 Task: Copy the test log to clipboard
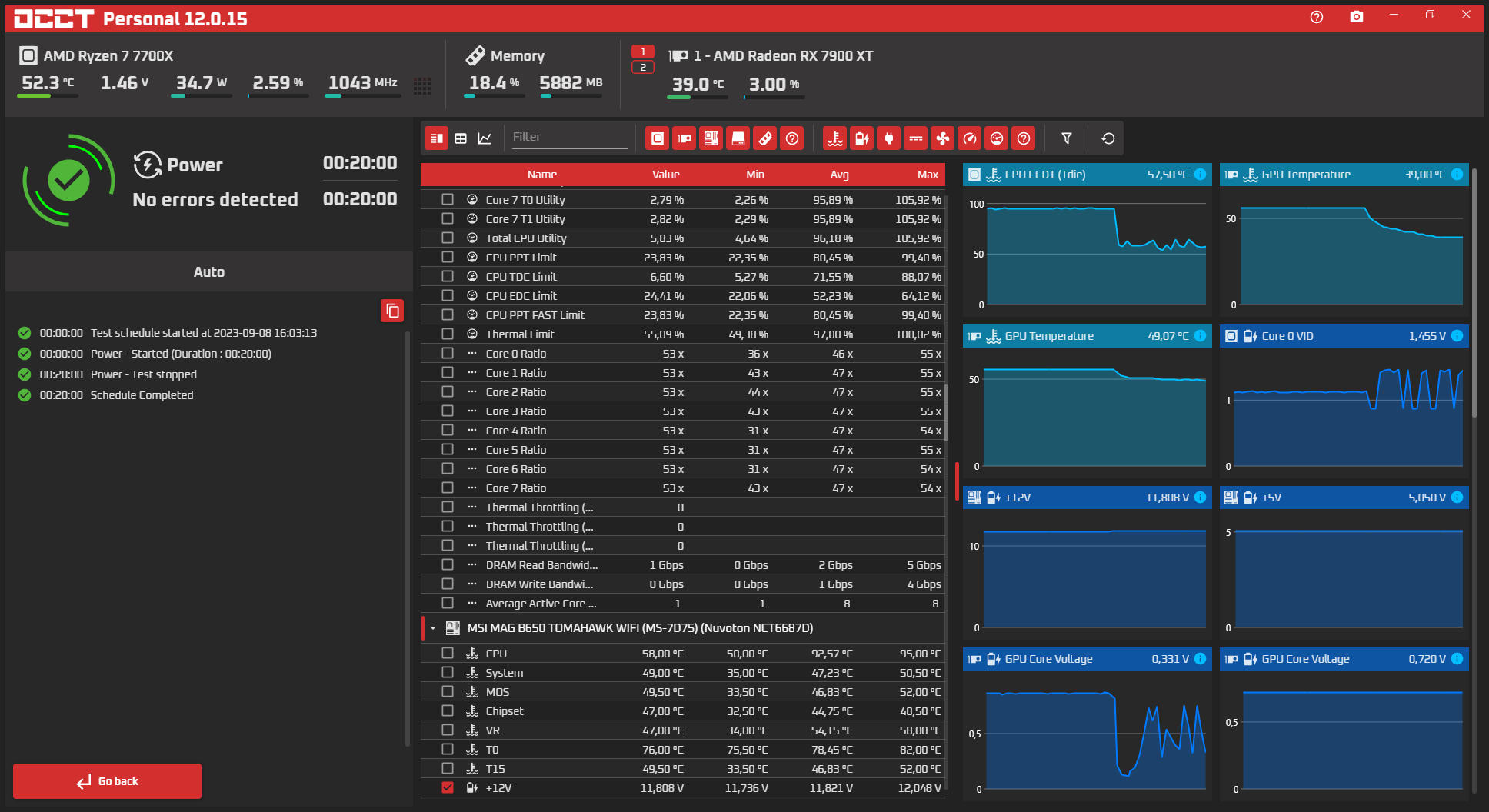[392, 311]
